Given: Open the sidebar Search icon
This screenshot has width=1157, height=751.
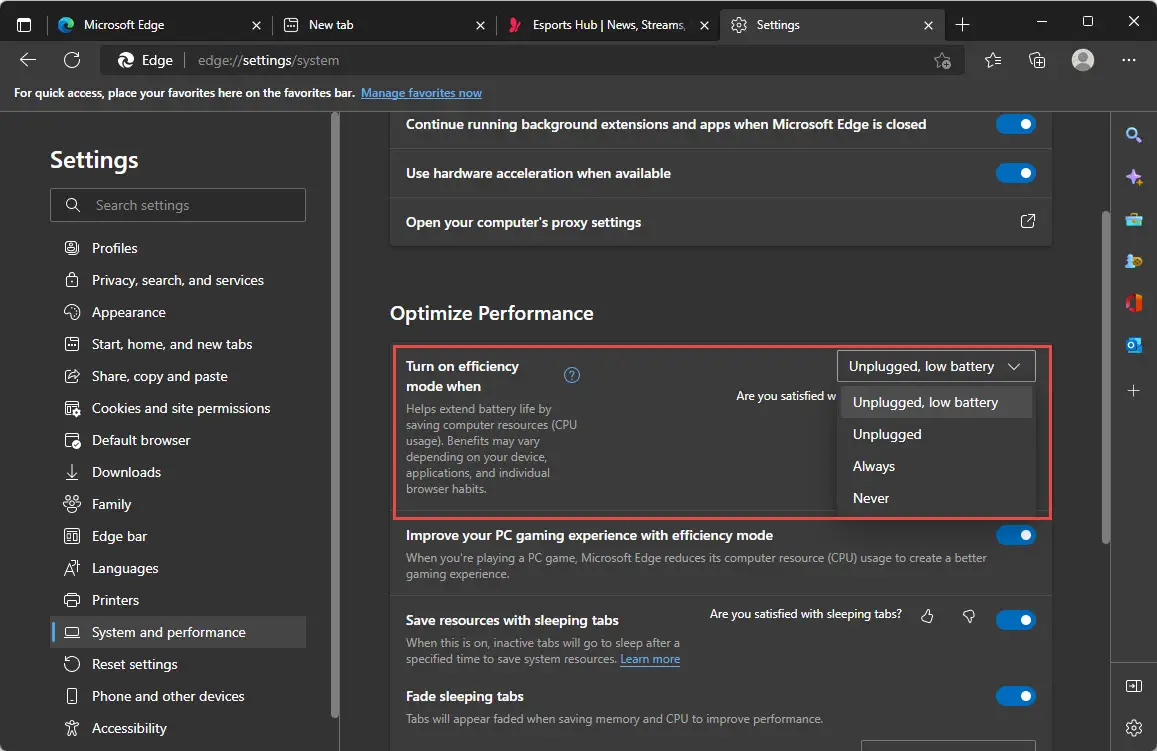Looking at the screenshot, I should click(x=1133, y=134).
